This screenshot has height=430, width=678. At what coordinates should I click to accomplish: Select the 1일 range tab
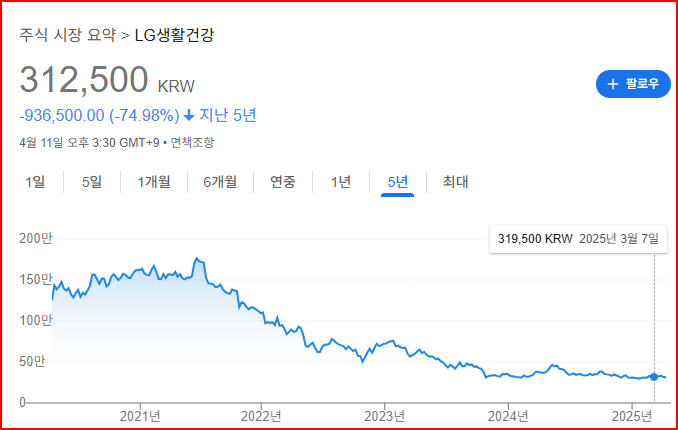pyautogui.click(x=35, y=182)
